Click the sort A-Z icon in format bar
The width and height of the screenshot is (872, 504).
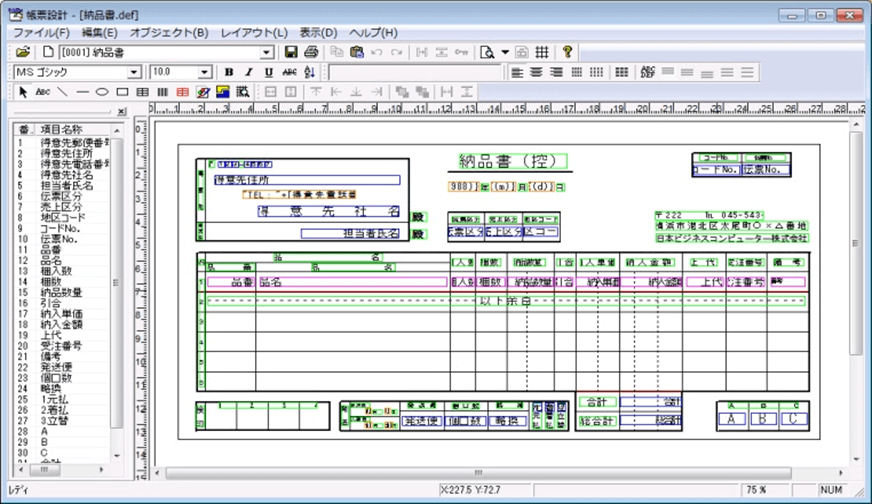pyautogui.click(x=310, y=72)
